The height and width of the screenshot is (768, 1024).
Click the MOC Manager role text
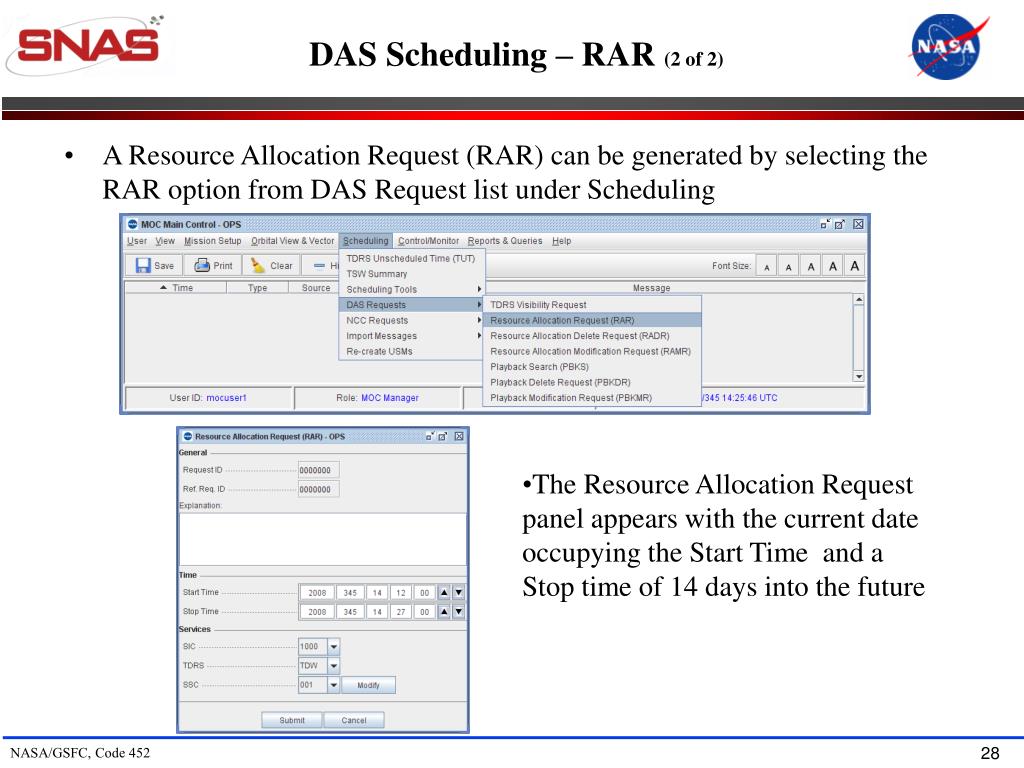(390, 398)
